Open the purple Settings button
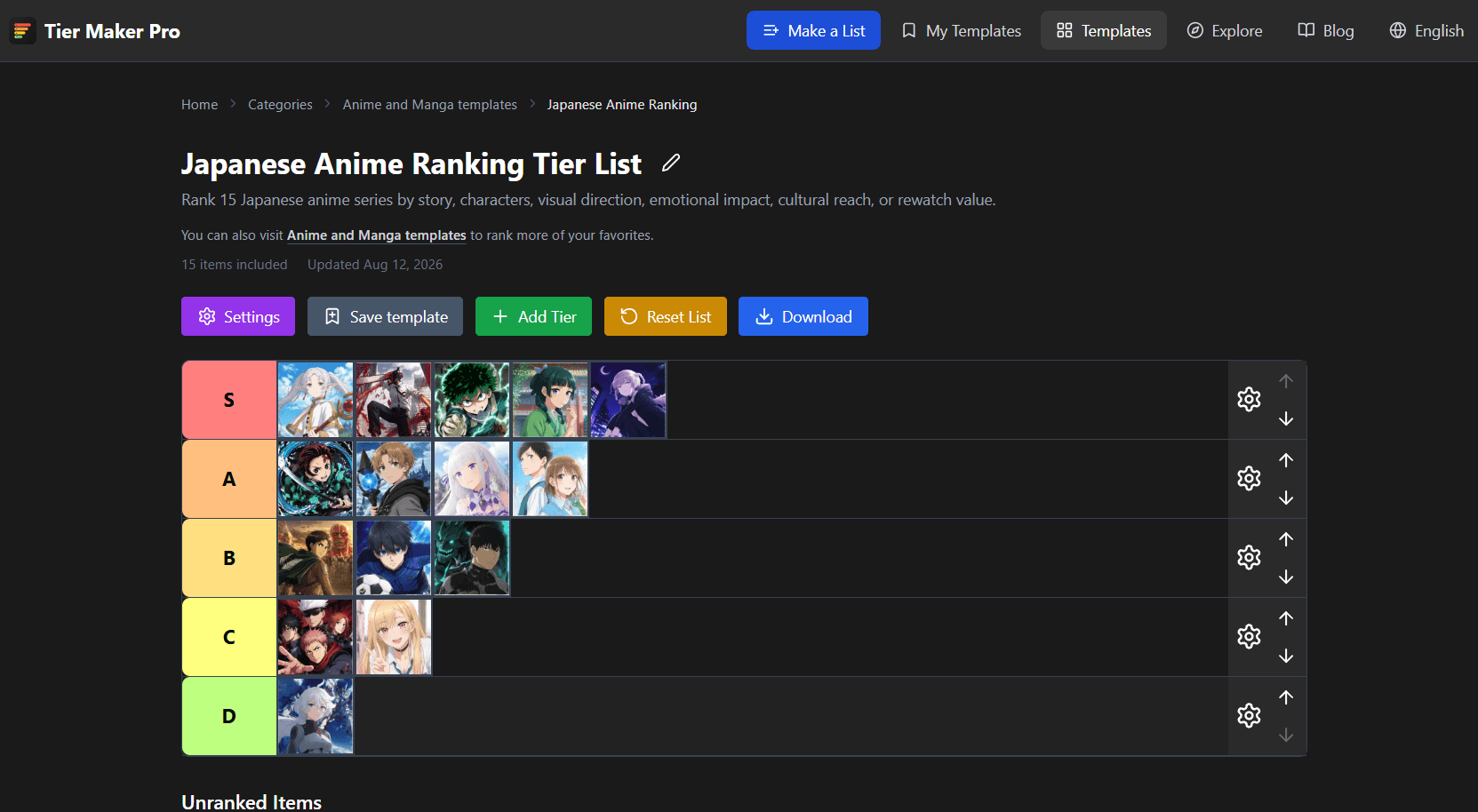Screen dimensions: 1478x812 coord(238,316)
